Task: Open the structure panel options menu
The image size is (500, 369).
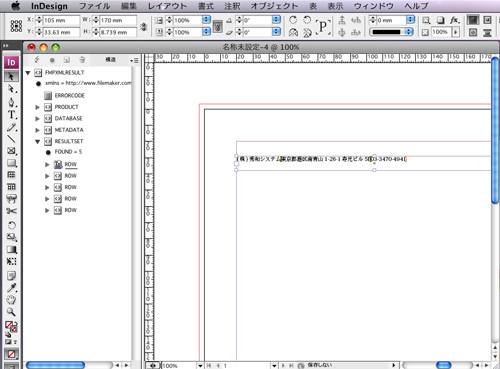Action: (x=134, y=60)
